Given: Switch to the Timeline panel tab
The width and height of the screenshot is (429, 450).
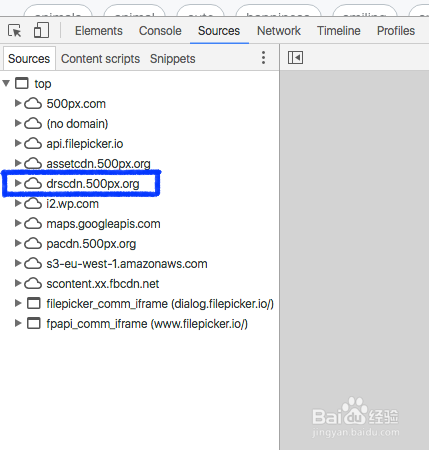Looking at the screenshot, I should pos(339,31).
